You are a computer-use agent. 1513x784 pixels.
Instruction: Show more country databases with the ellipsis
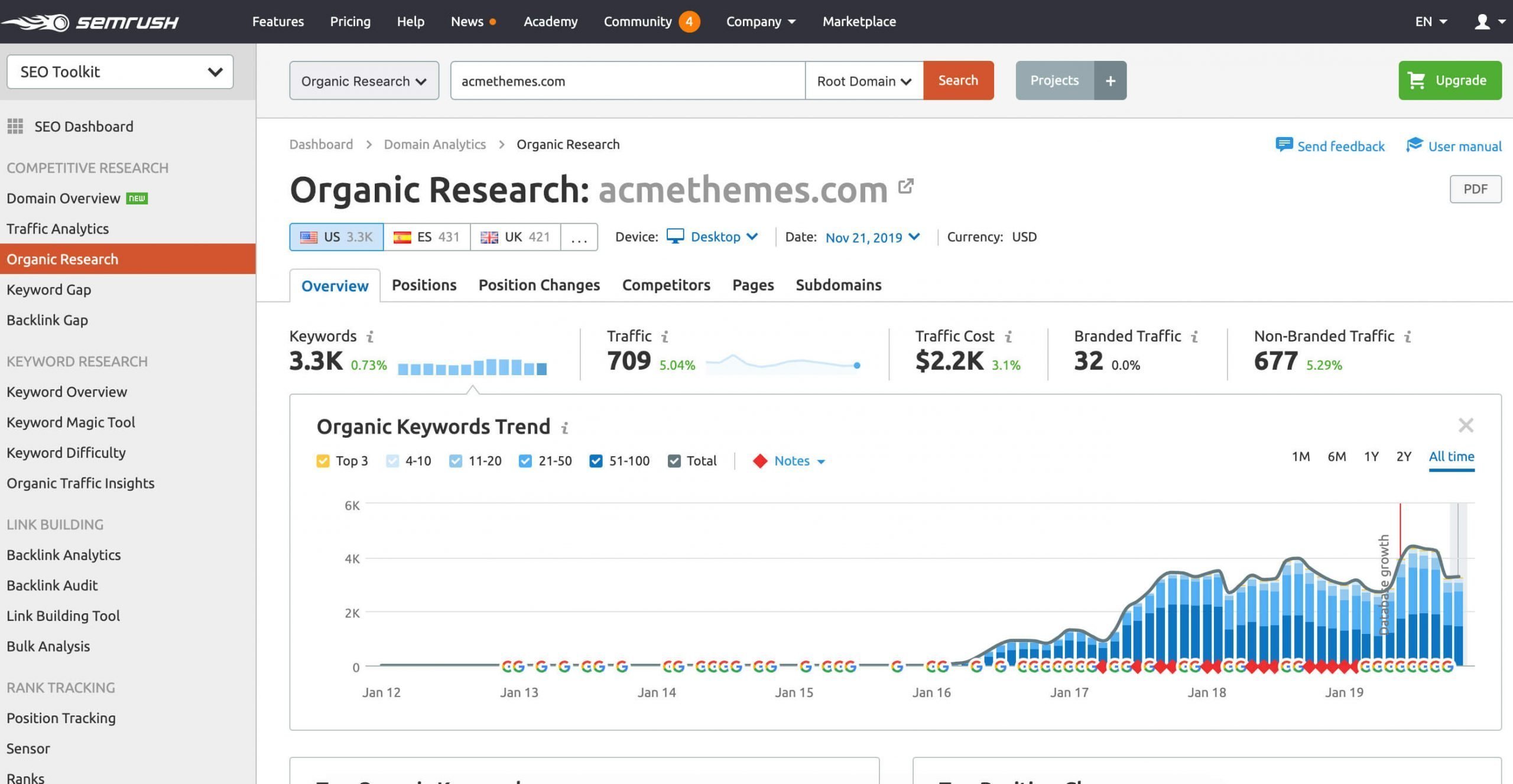(579, 238)
